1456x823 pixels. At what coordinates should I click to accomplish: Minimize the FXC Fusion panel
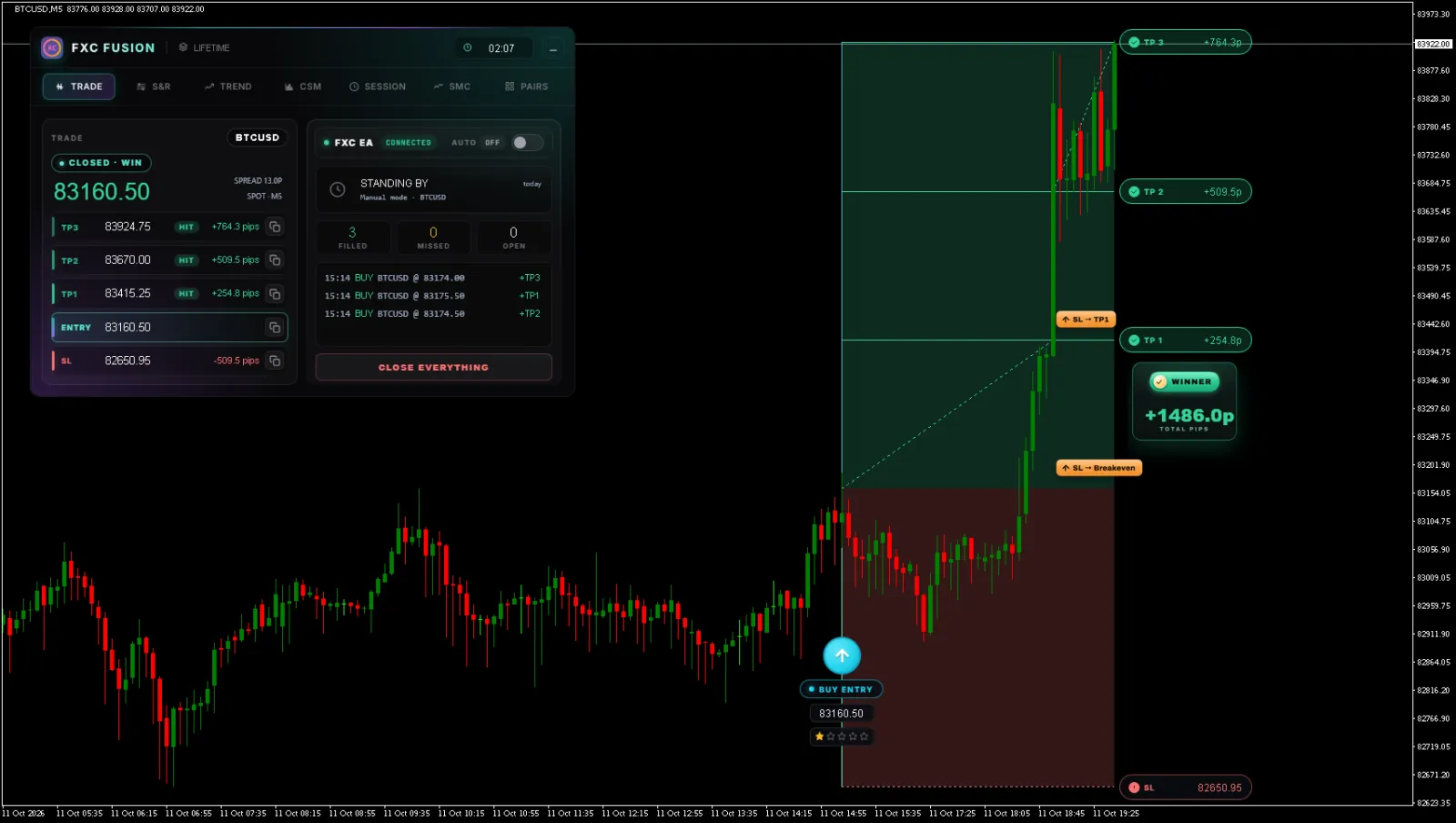point(552,48)
